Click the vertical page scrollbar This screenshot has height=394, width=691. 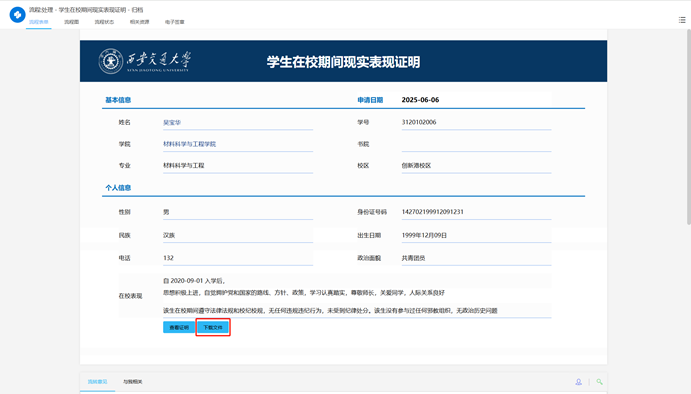[x=689, y=128]
